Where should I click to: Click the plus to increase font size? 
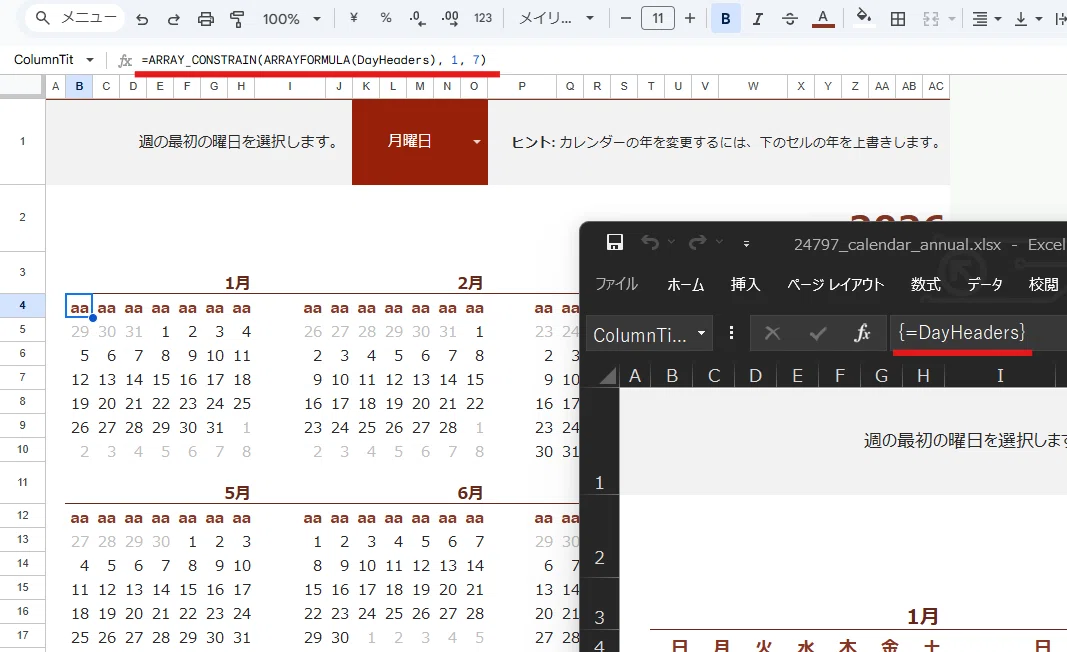tap(690, 18)
